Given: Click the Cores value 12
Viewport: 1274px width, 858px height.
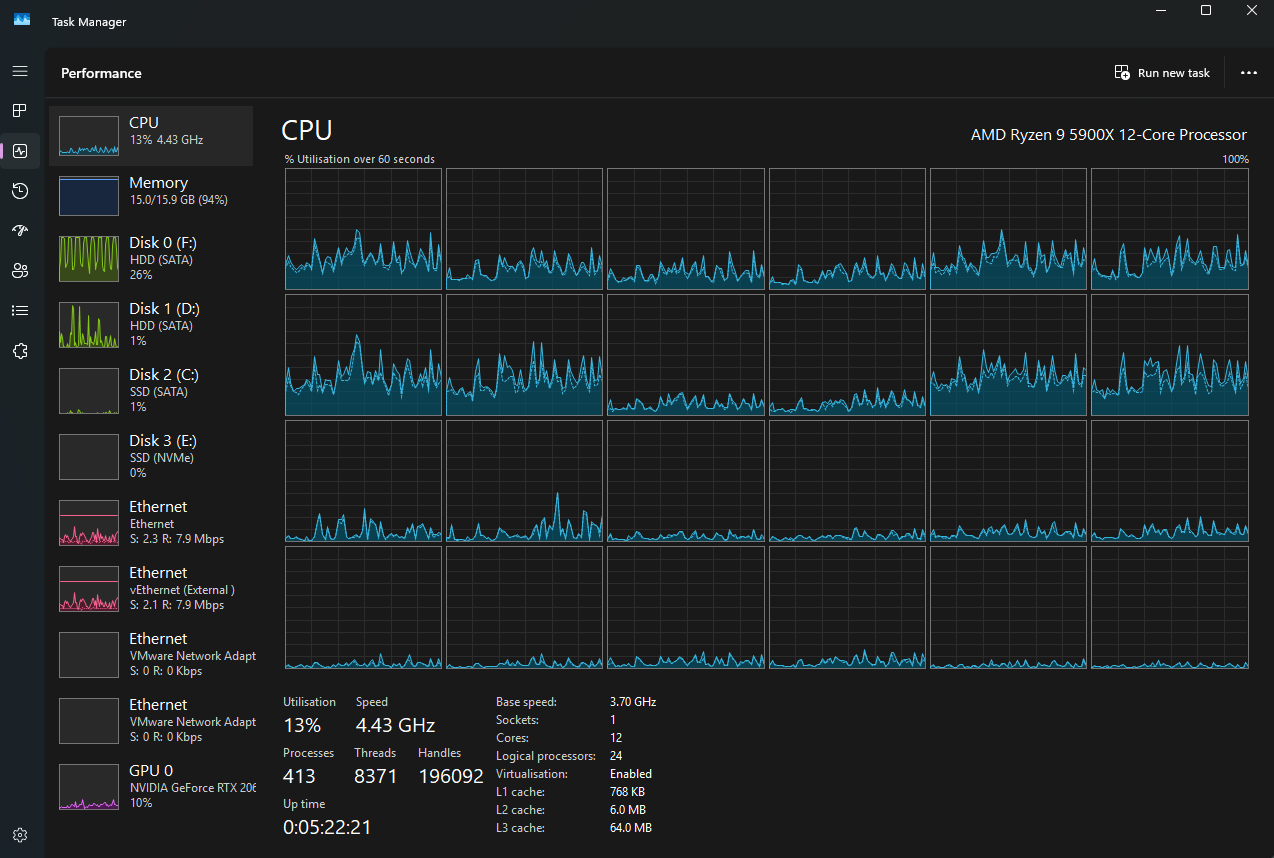Looking at the screenshot, I should (616, 738).
